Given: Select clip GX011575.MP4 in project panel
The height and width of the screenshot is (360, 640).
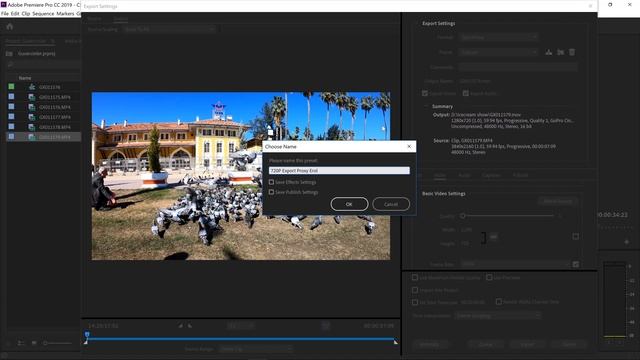Looking at the screenshot, I should click(x=55, y=97).
